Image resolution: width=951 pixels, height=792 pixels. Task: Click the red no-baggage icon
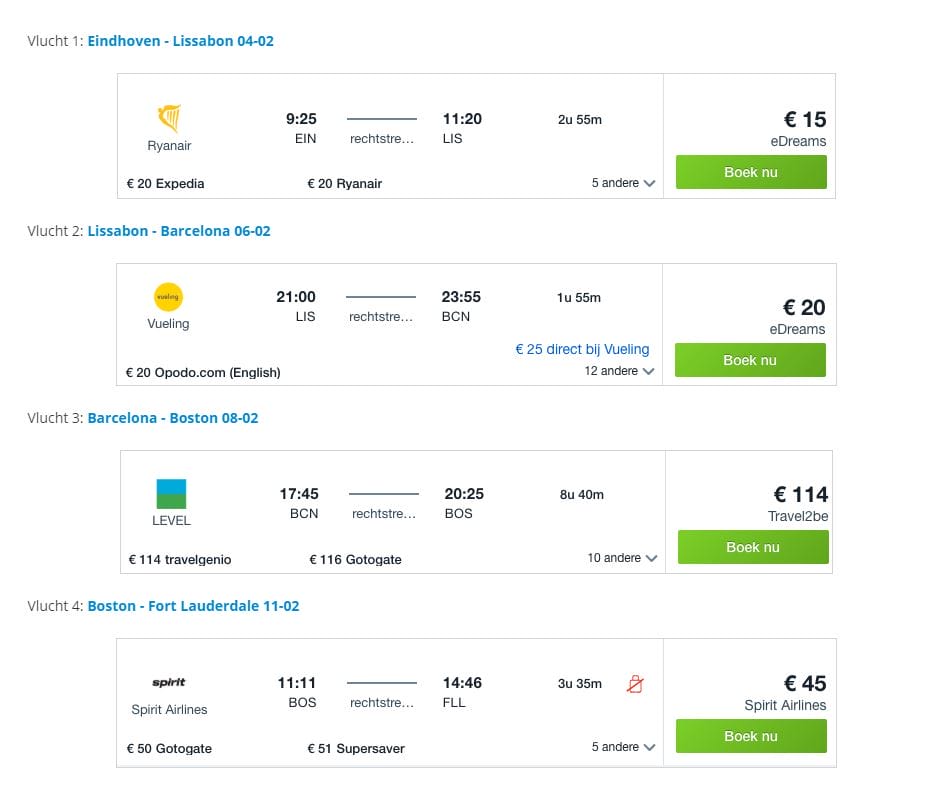[635, 684]
